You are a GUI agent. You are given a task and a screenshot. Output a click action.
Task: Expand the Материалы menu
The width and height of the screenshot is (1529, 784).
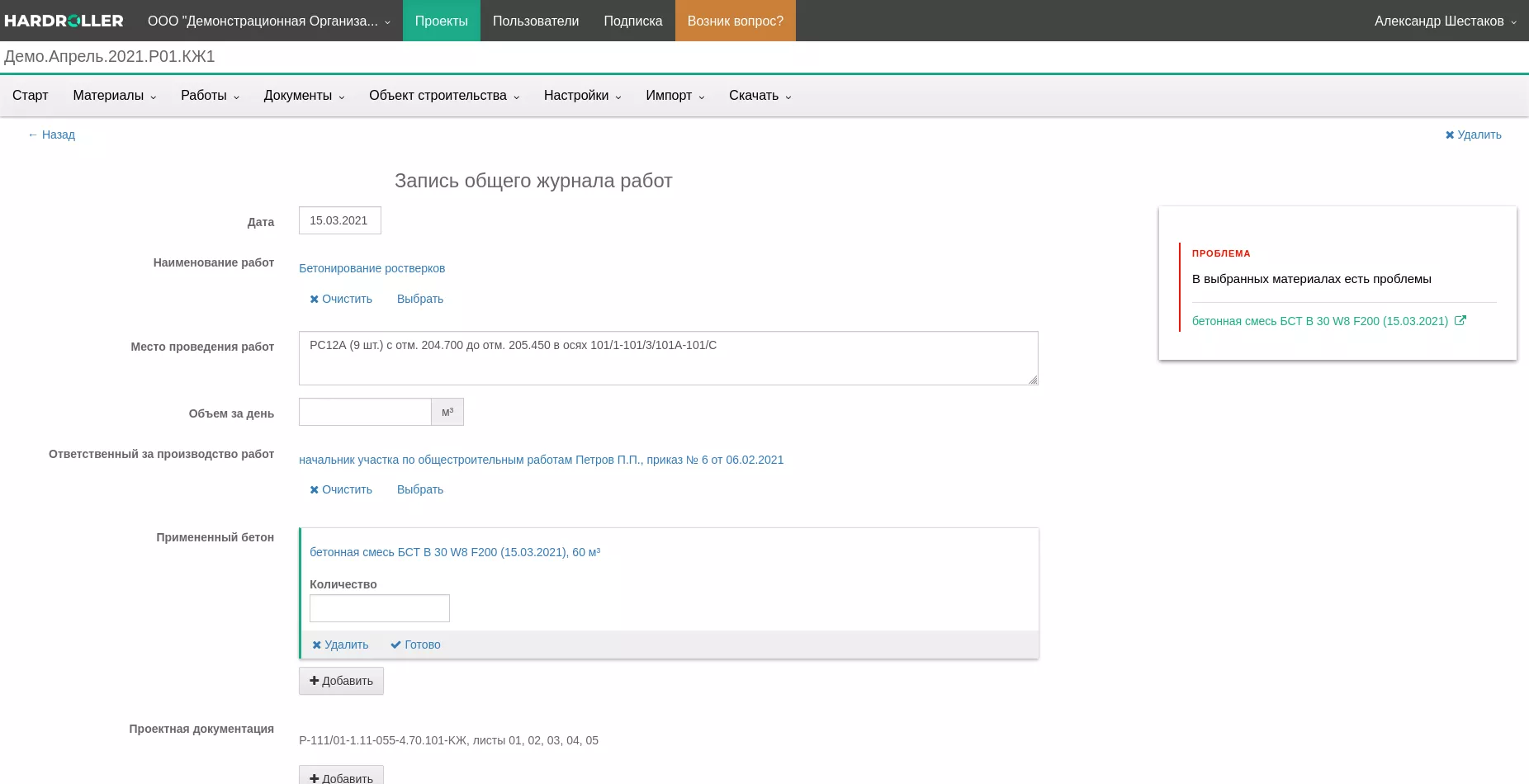pyautogui.click(x=114, y=96)
